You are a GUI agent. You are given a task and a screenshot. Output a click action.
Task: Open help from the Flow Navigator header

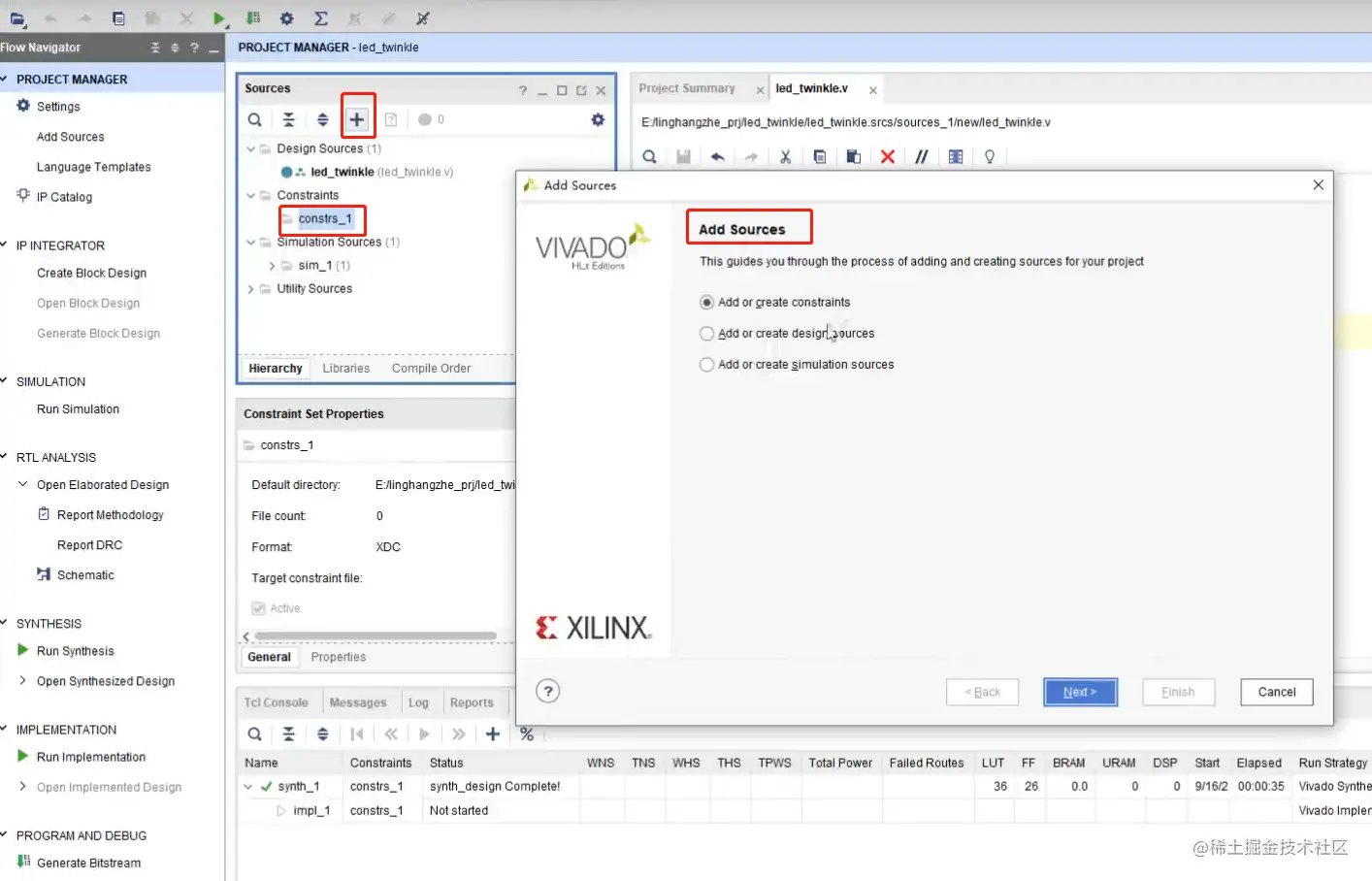[194, 48]
